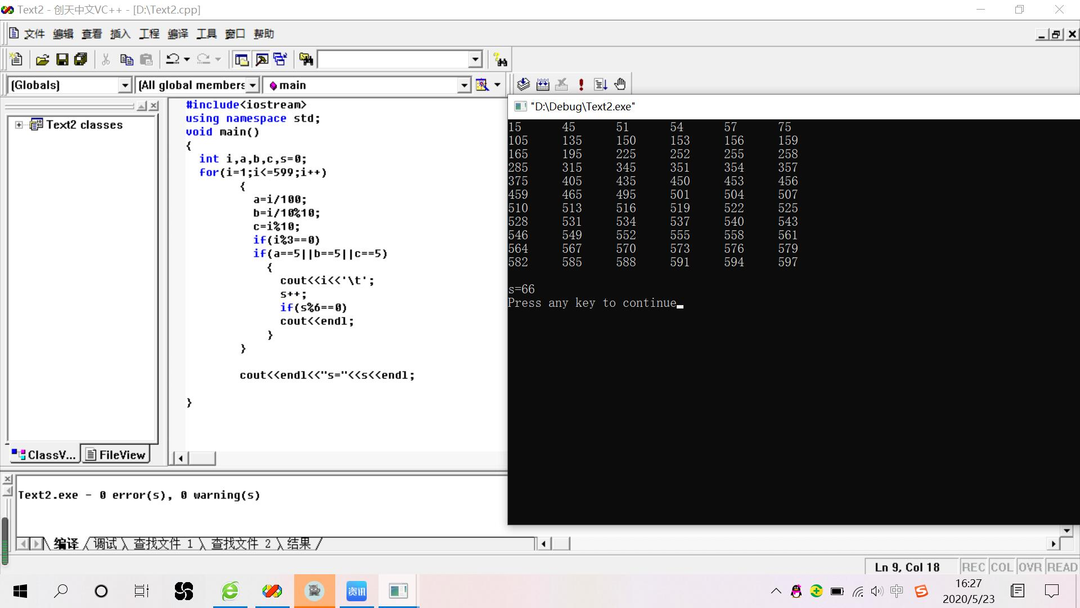Click the Save All icon
This screenshot has width=1080, height=608.
pos(81,60)
